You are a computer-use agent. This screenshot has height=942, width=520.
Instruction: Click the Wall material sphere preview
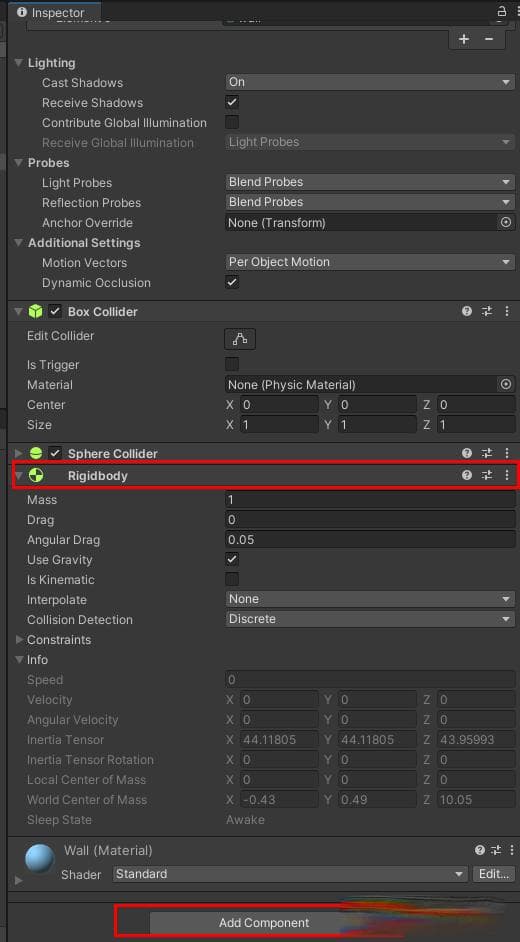(40, 858)
